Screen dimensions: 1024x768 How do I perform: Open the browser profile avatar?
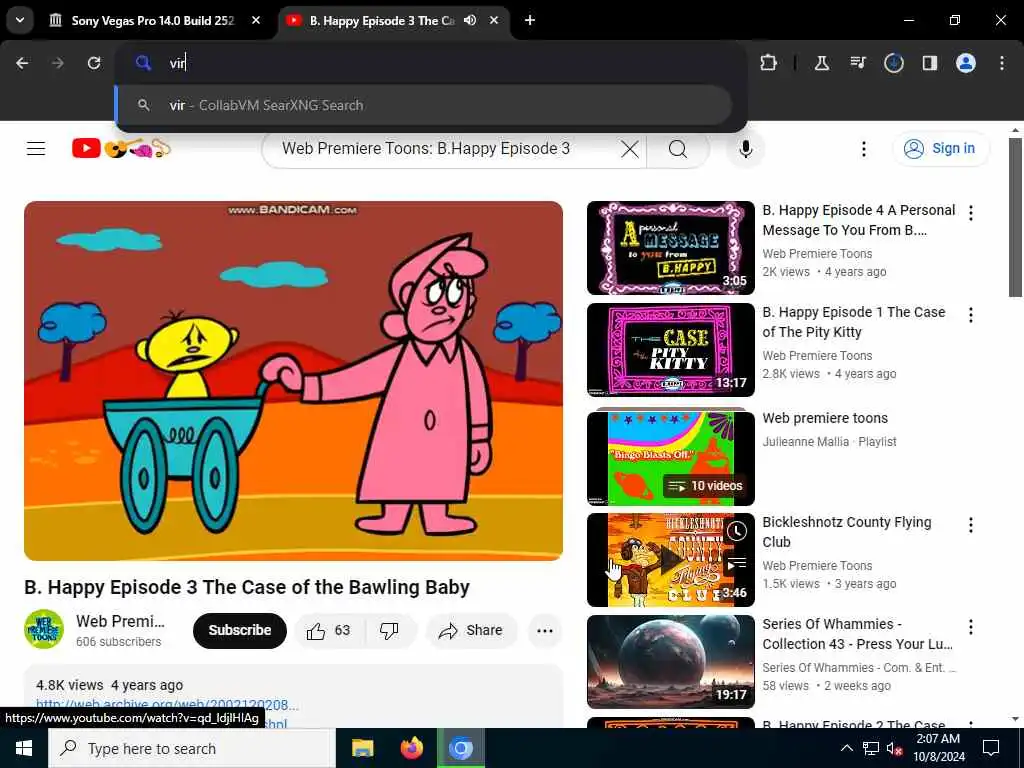966,63
